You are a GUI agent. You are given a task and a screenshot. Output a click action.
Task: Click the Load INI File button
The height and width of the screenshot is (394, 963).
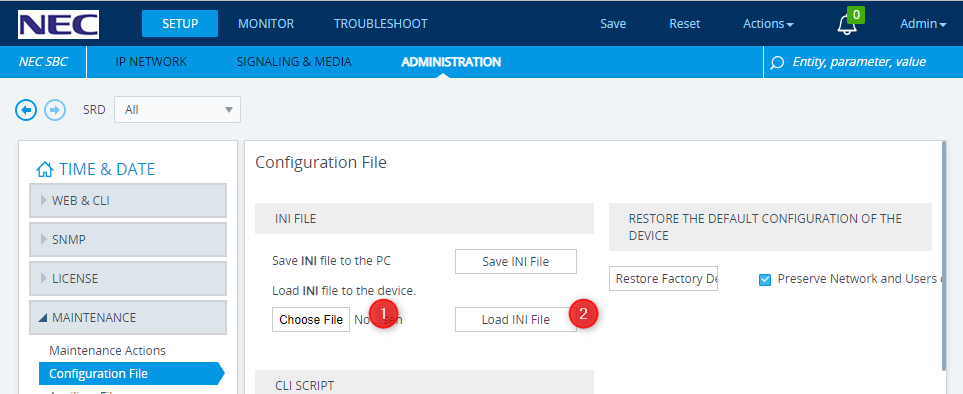pos(516,320)
